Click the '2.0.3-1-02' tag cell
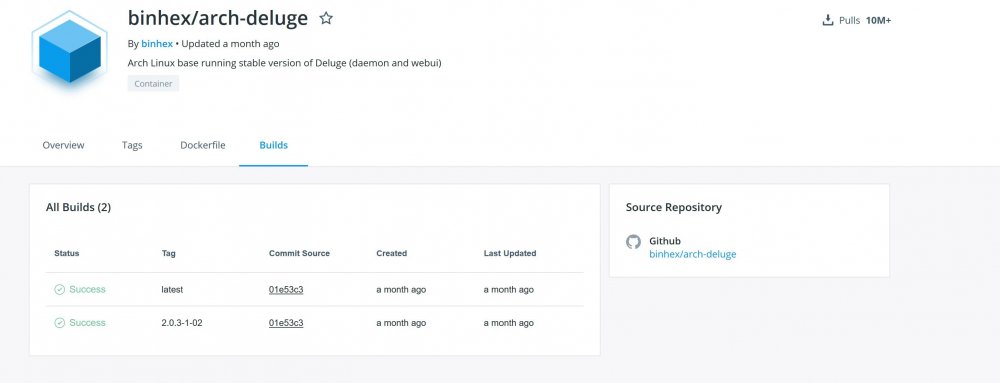 tap(182, 322)
